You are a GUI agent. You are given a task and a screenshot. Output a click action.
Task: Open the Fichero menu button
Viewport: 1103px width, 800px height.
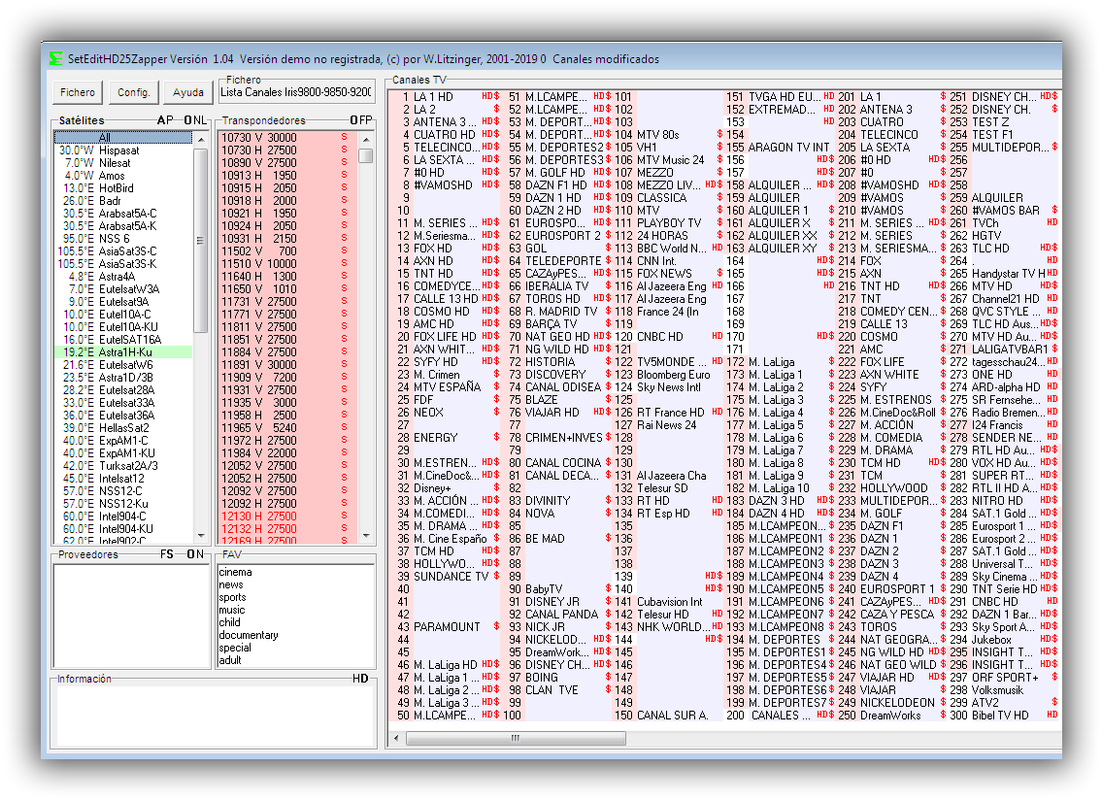click(77, 92)
